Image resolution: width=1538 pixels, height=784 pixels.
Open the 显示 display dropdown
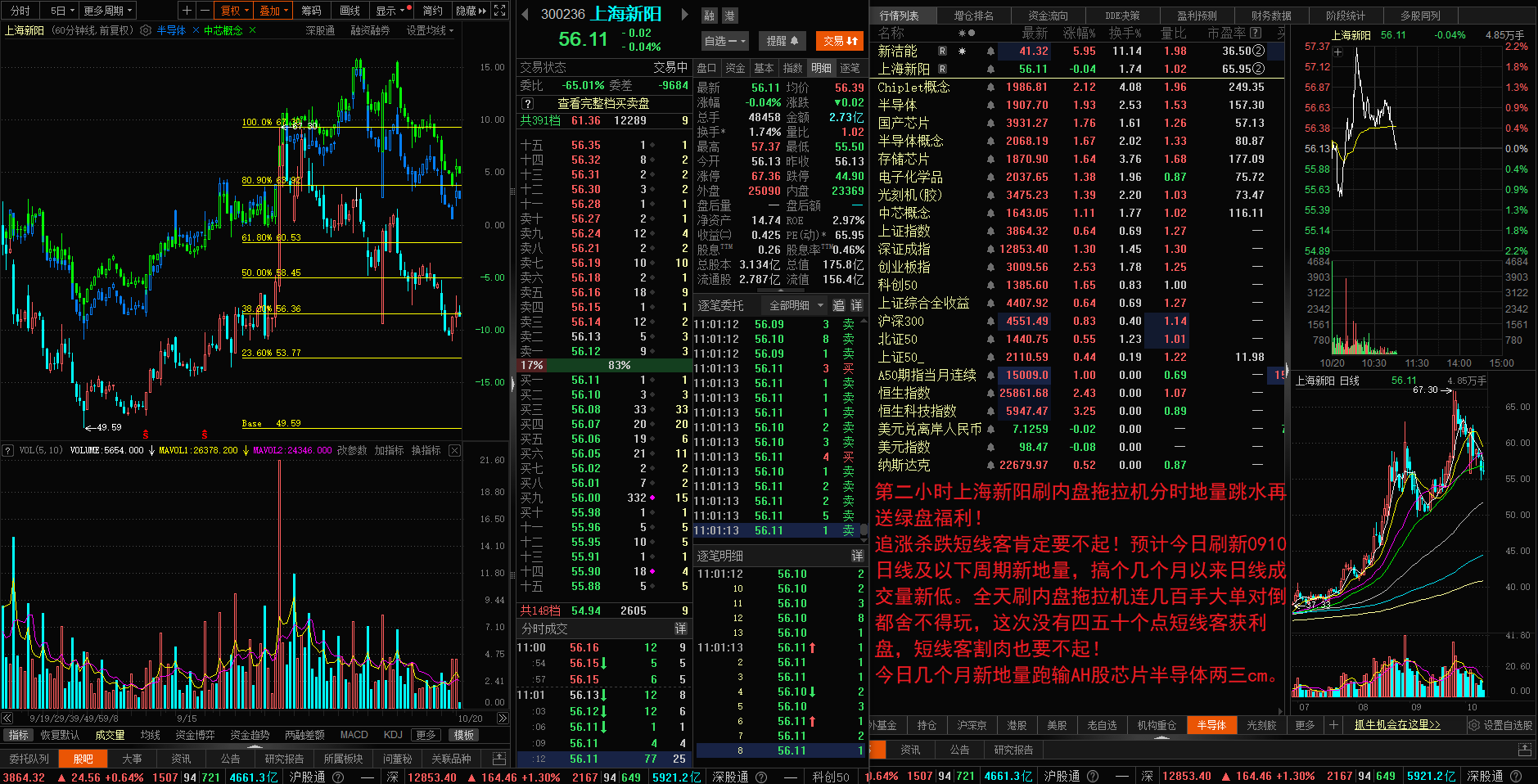click(390, 11)
